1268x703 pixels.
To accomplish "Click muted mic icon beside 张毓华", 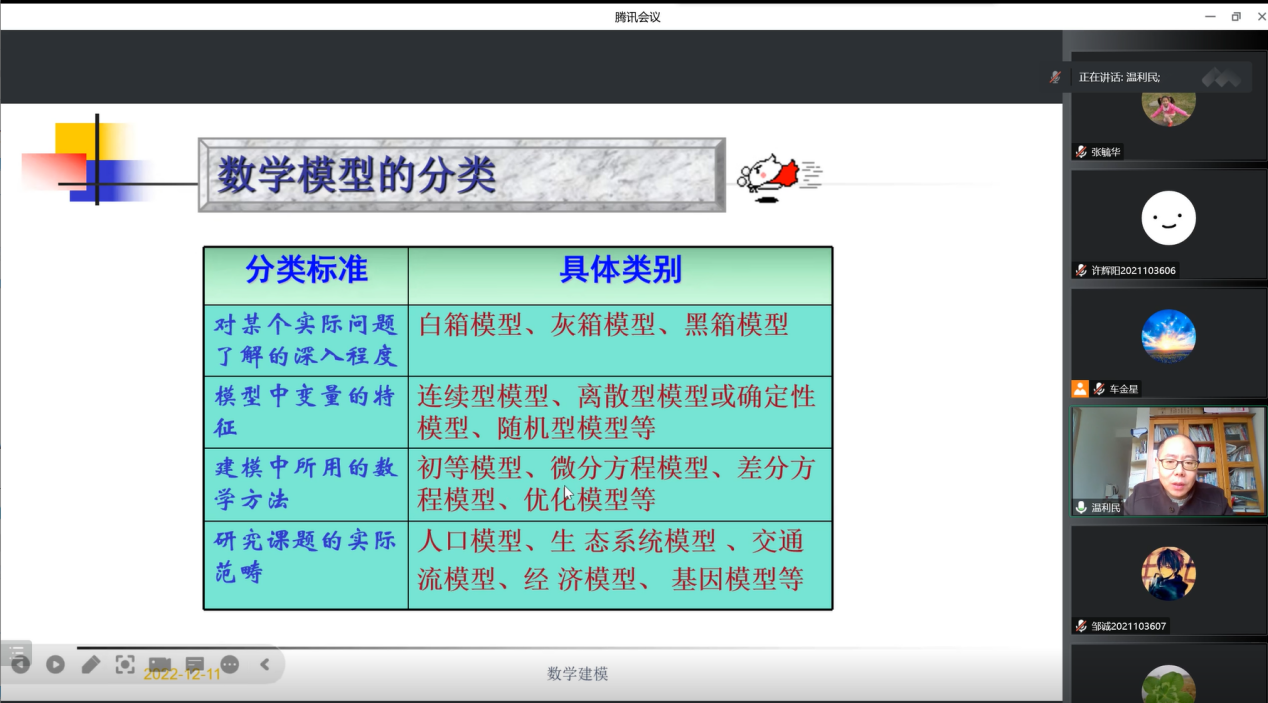I will click(x=1081, y=152).
